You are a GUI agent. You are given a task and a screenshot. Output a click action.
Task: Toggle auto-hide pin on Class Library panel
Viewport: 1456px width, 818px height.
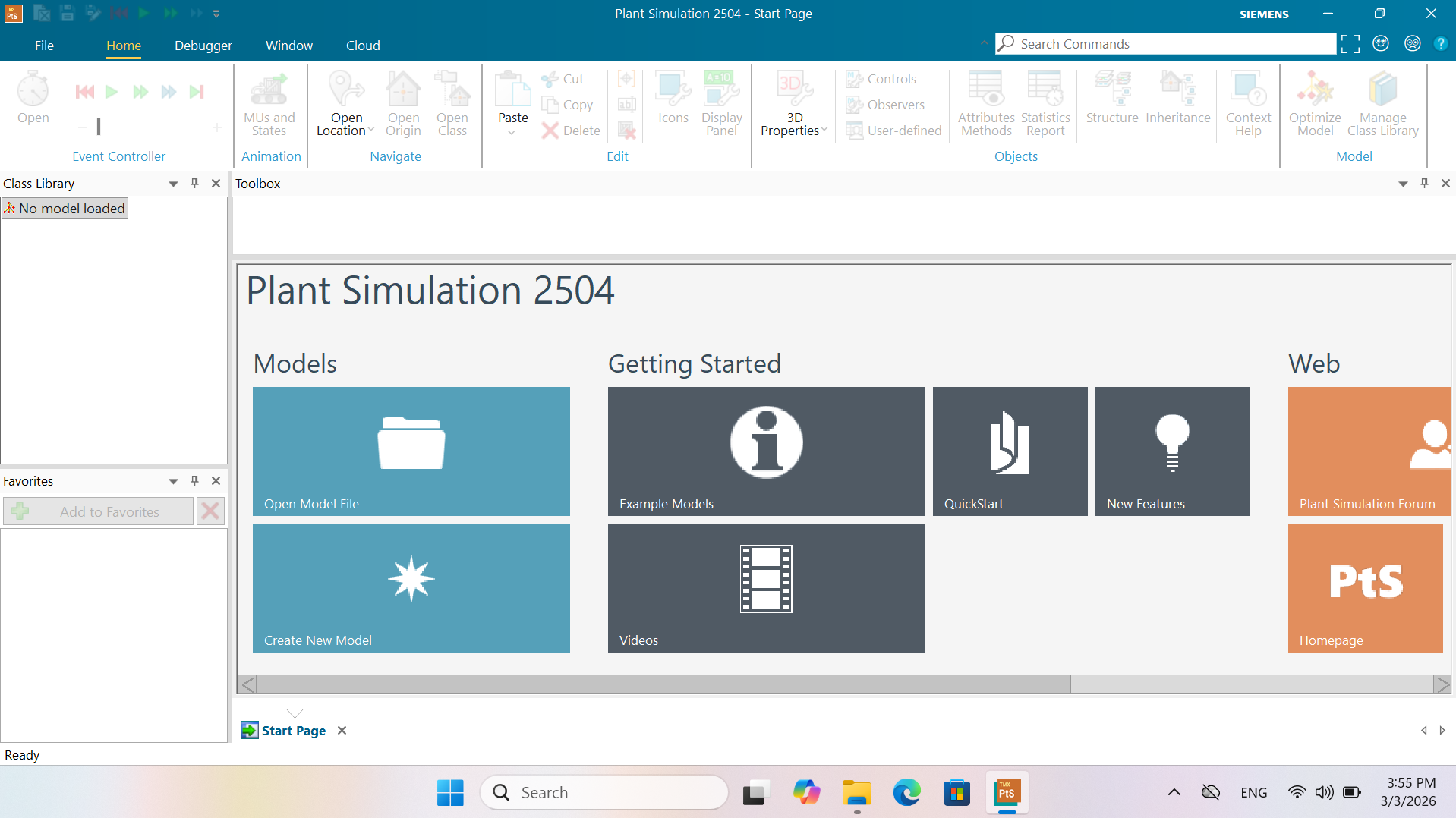tap(194, 183)
